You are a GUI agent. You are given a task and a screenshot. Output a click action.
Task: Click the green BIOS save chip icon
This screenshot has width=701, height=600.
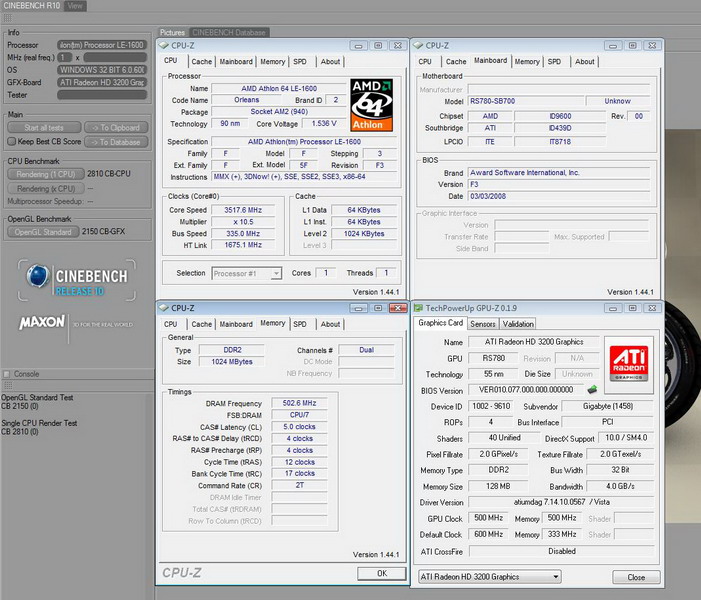pos(592,389)
